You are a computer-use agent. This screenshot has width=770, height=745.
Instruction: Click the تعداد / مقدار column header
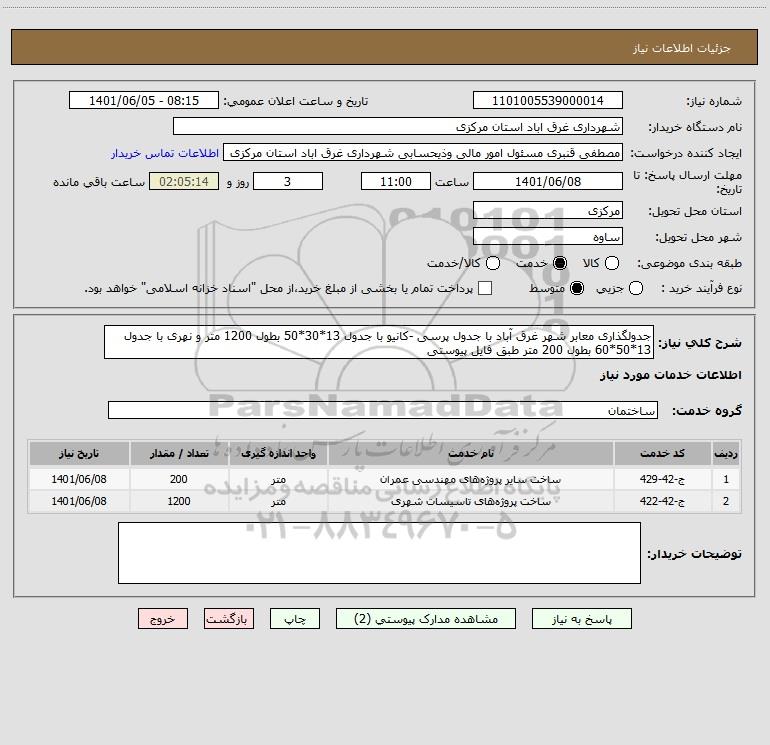(x=179, y=453)
